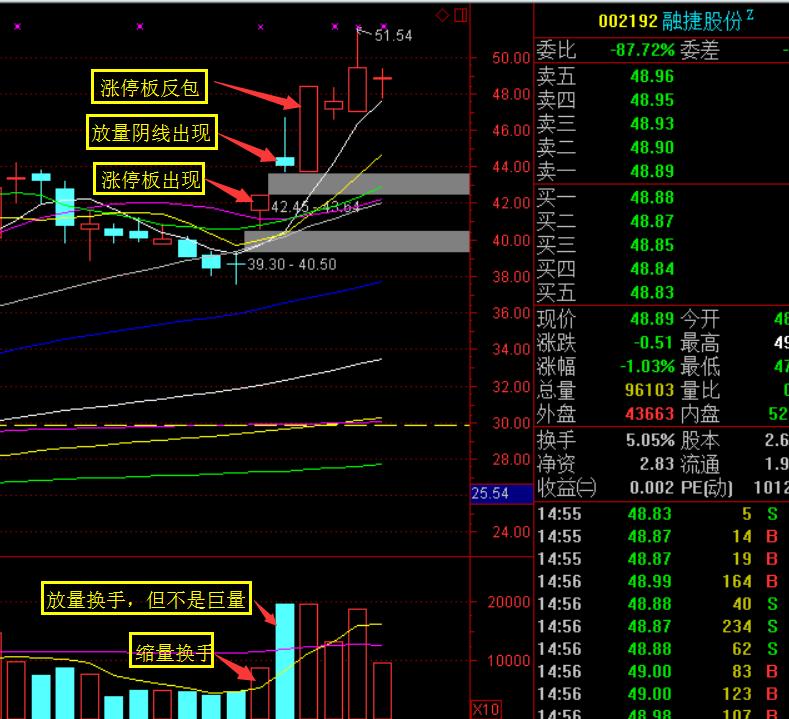Viewport: 789px width, 719px height.
Task: Click the 内盘 label
Action: click(700, 414)
